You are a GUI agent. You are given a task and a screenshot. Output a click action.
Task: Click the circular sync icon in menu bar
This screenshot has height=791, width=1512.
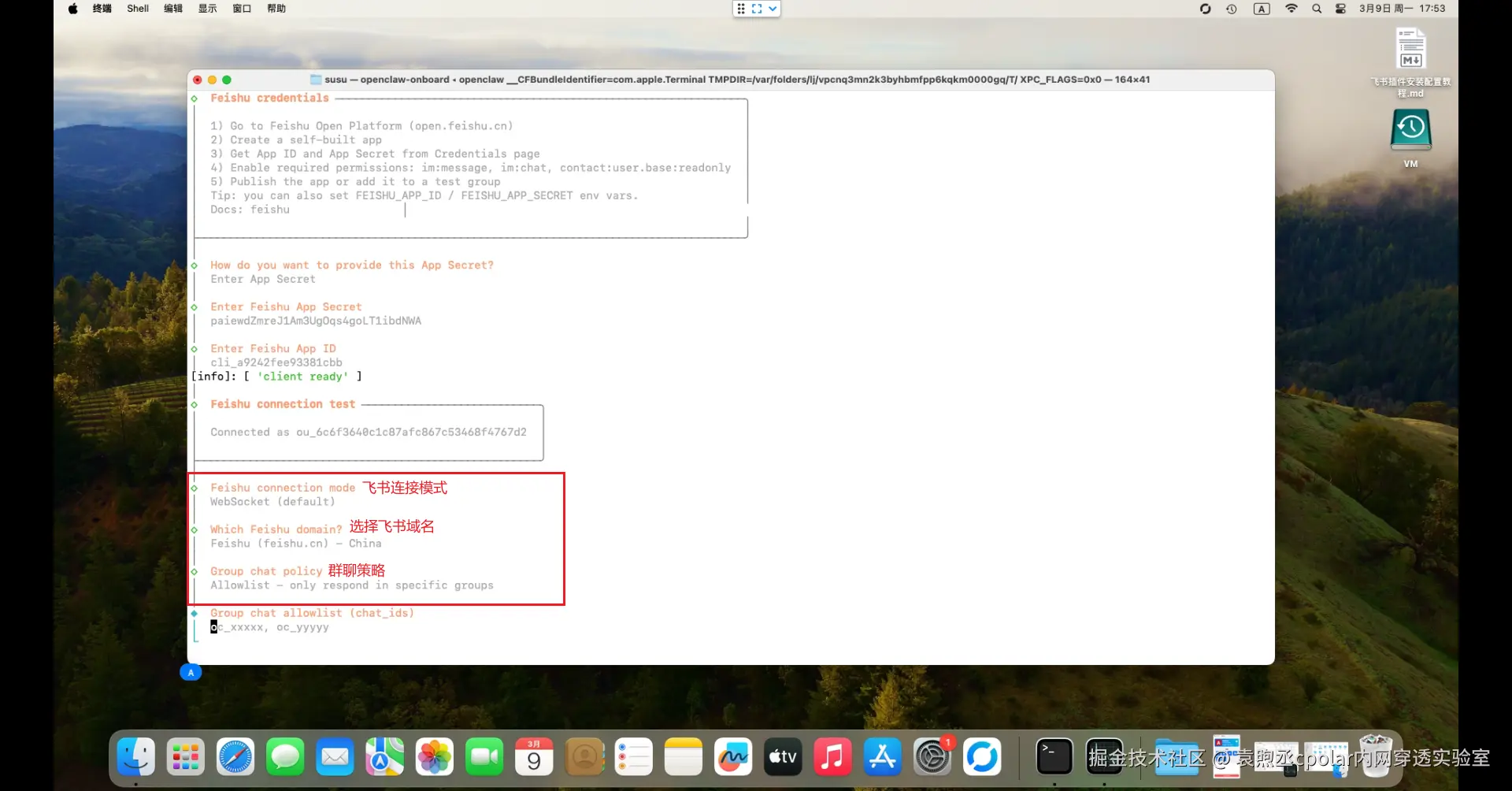pyautogui.click(x=1205, y=9)
